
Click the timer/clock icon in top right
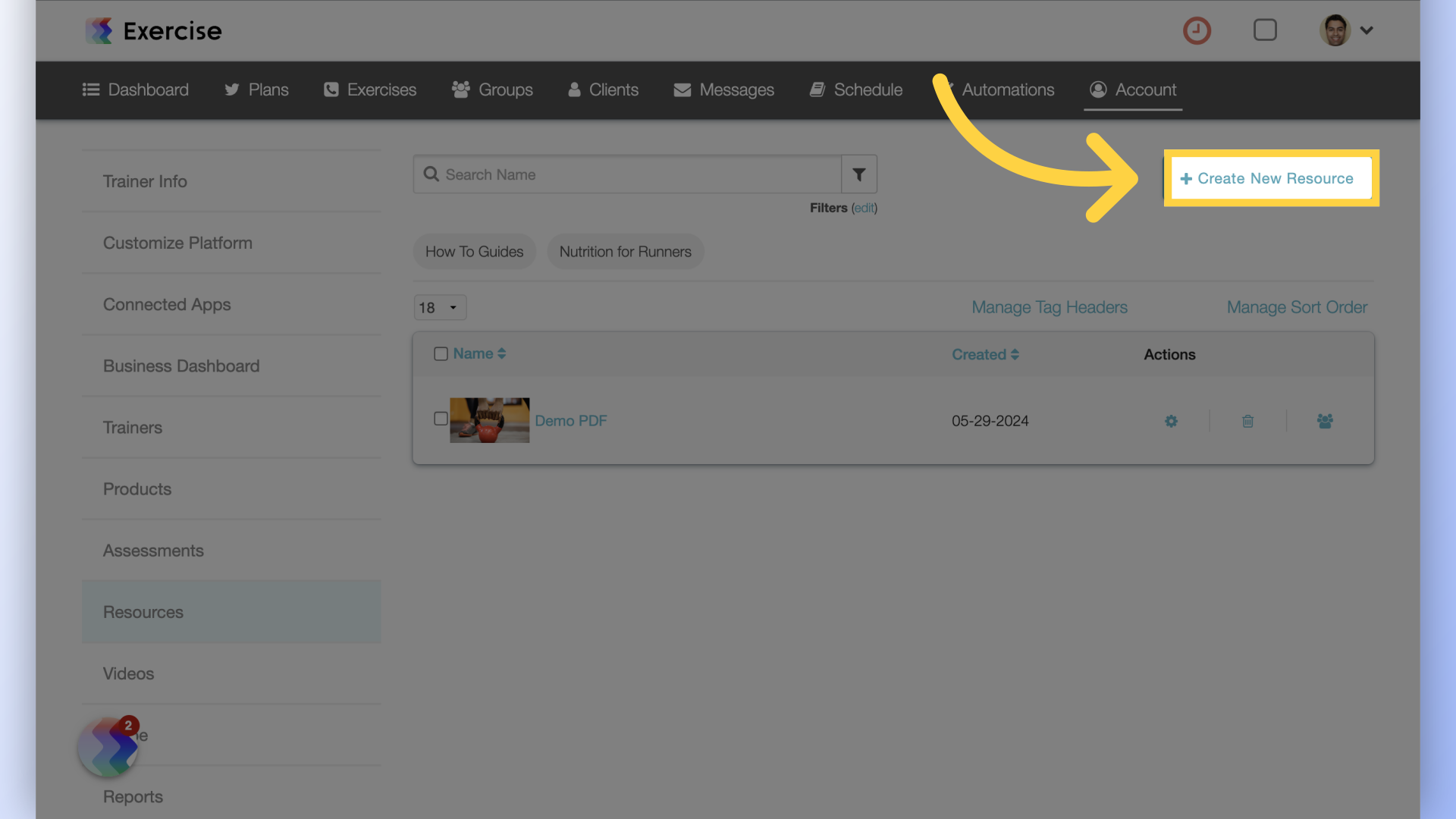pyautogui.click(x=1197, y=29)
